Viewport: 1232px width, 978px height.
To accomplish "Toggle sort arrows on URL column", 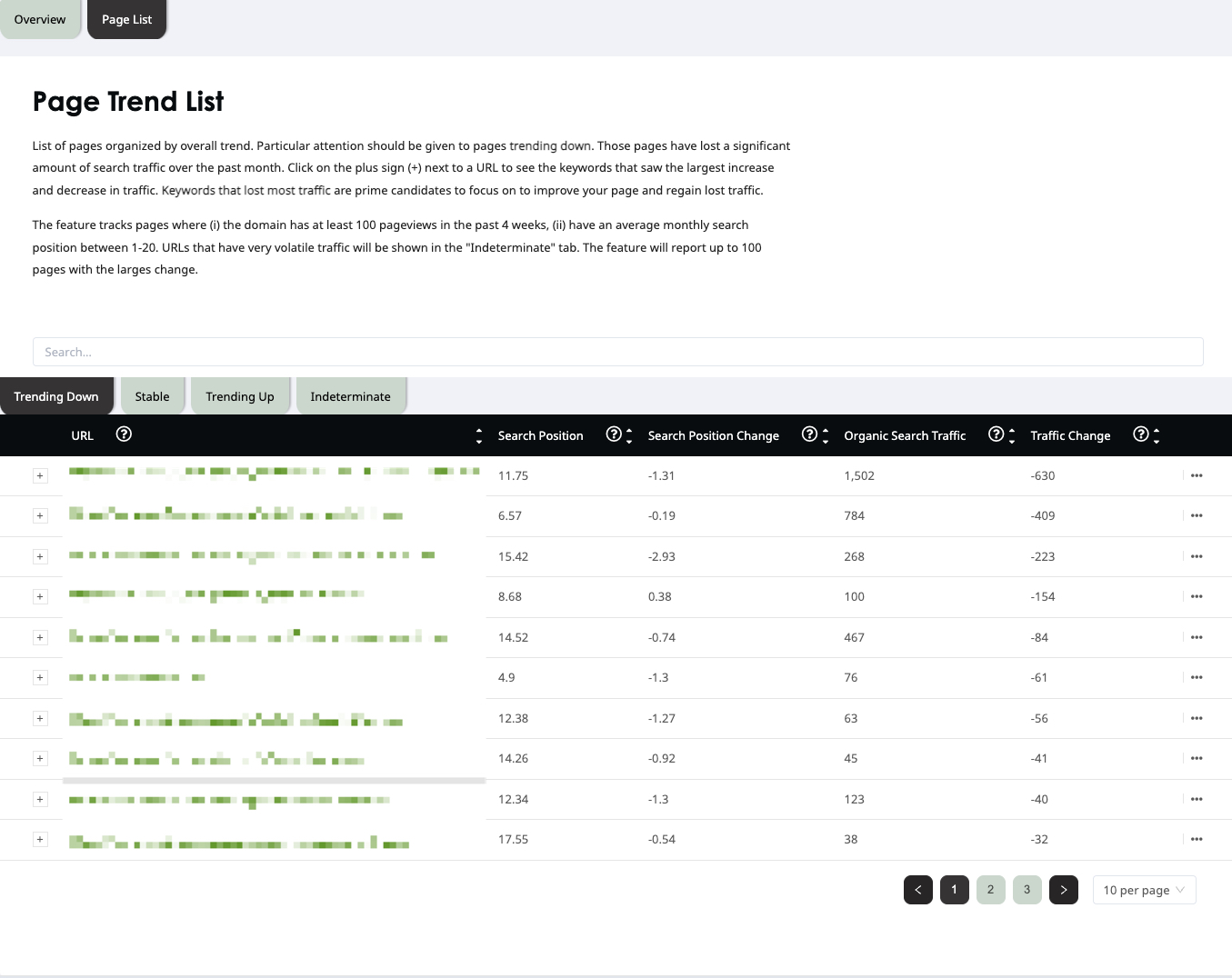I will (x=479, y=435).
